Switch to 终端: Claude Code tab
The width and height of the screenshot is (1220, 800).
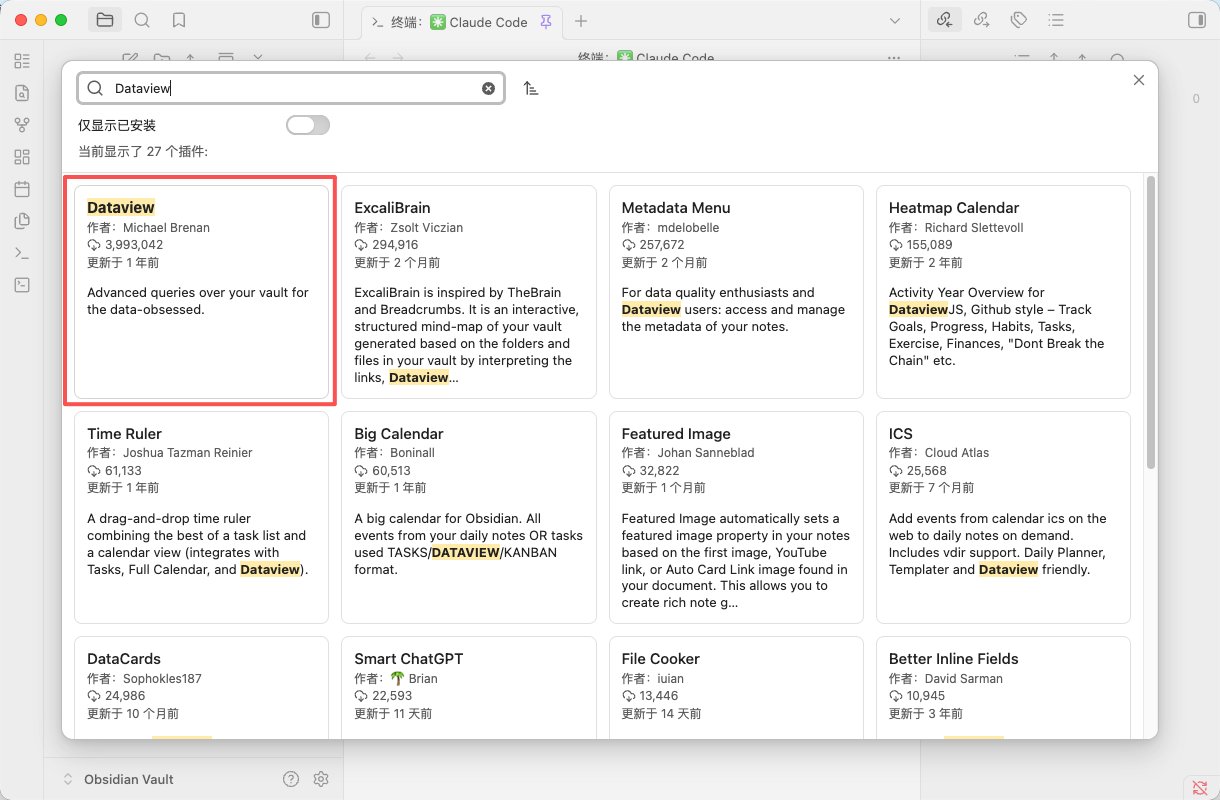click(461, 21)
